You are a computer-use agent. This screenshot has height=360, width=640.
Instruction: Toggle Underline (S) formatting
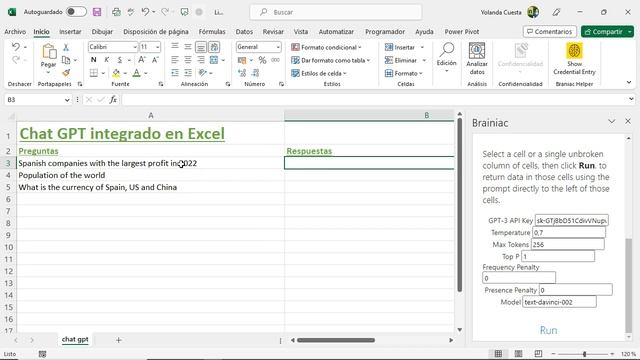[120, 60]
